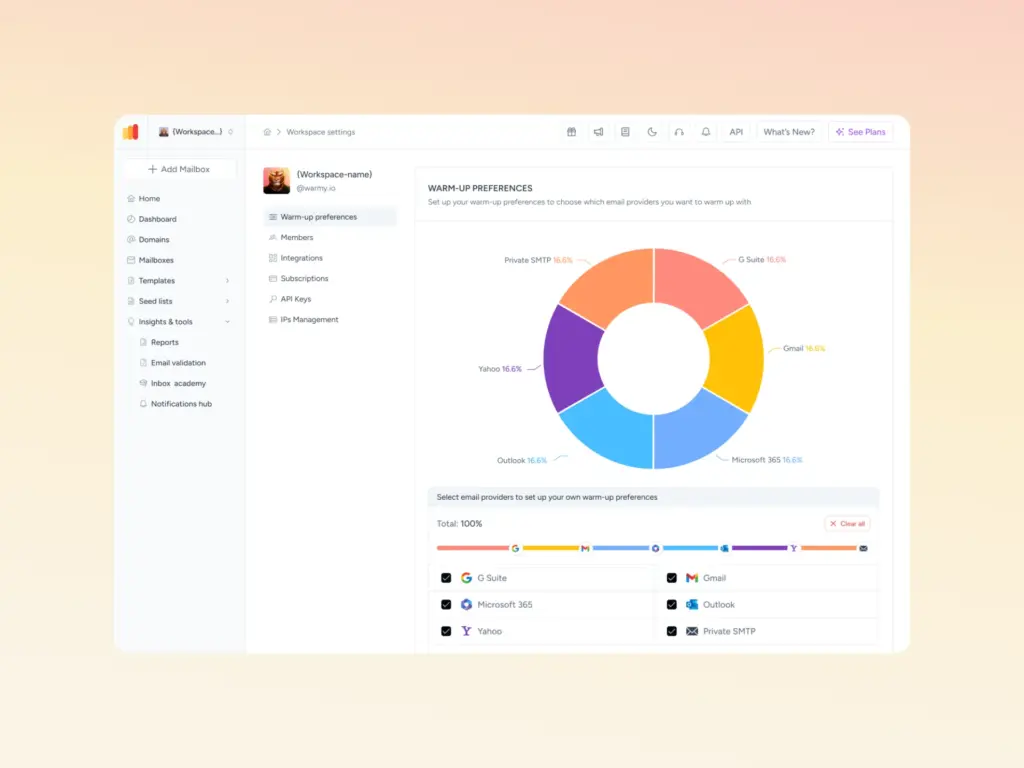The image size is (1024, 768).
Task: Toggle dark mode with the moon icon
Action: [652, 132]
